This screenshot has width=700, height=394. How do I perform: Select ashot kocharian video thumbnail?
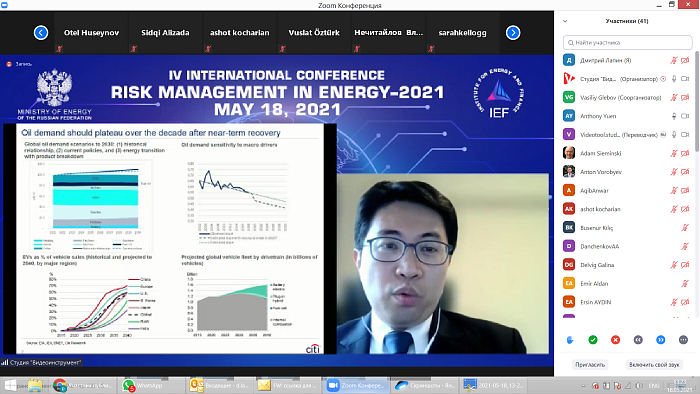tap(240, 33)
